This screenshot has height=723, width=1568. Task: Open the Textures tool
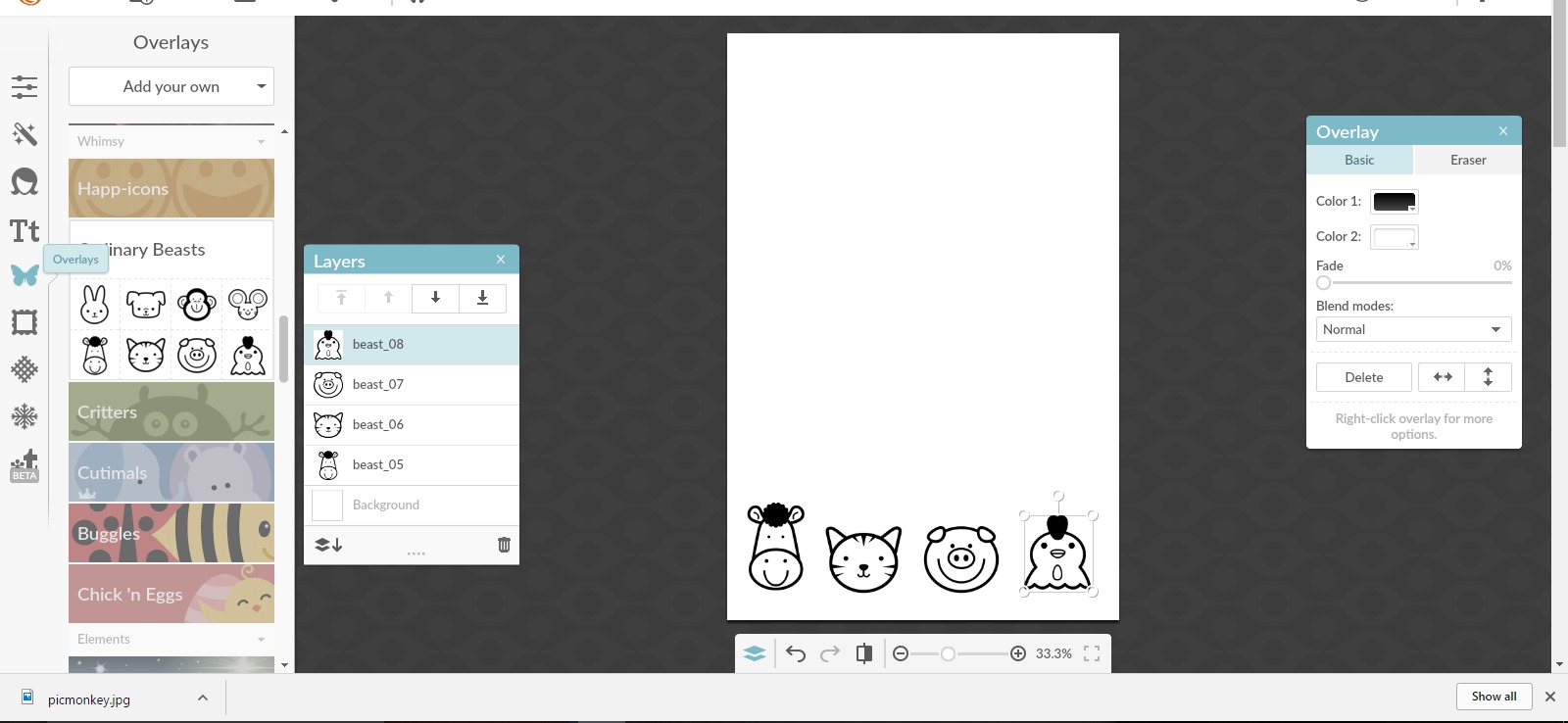coord(24,369)
